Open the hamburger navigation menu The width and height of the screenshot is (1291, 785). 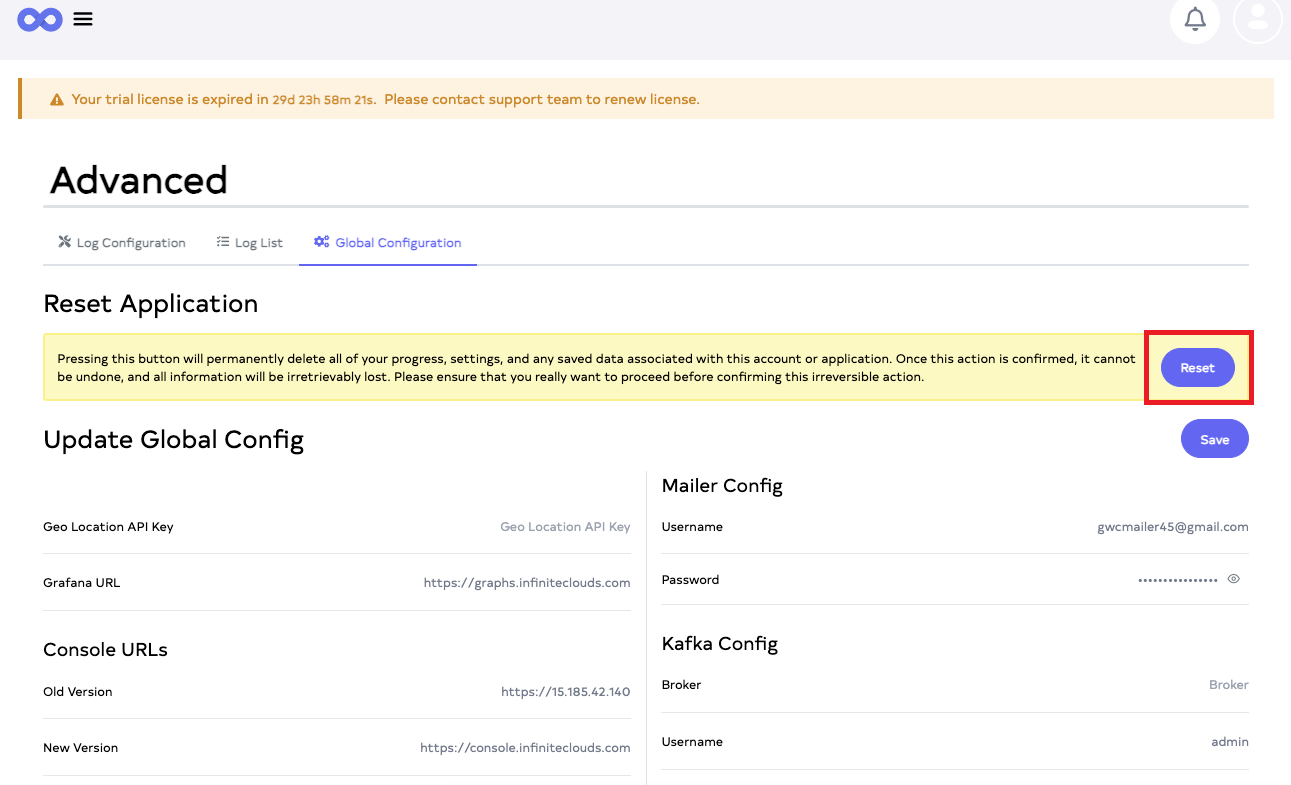tap(83, 19)
